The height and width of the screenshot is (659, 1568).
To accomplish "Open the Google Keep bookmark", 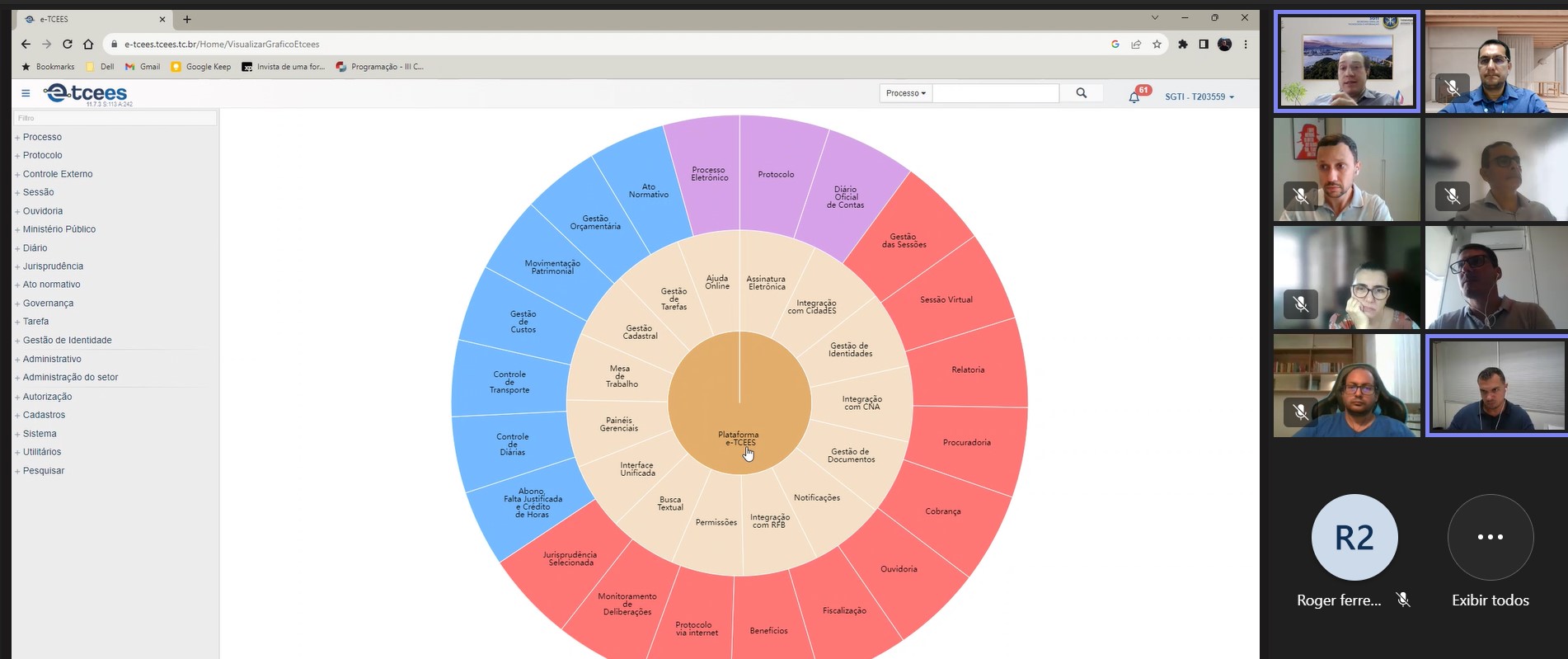I will [x=200, y=67].
